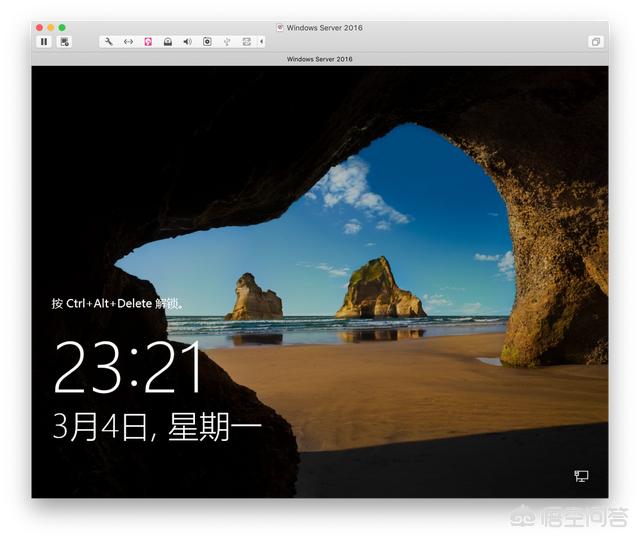Click the window title document icon
Screen dimensions: 640x540
[280, 28]
